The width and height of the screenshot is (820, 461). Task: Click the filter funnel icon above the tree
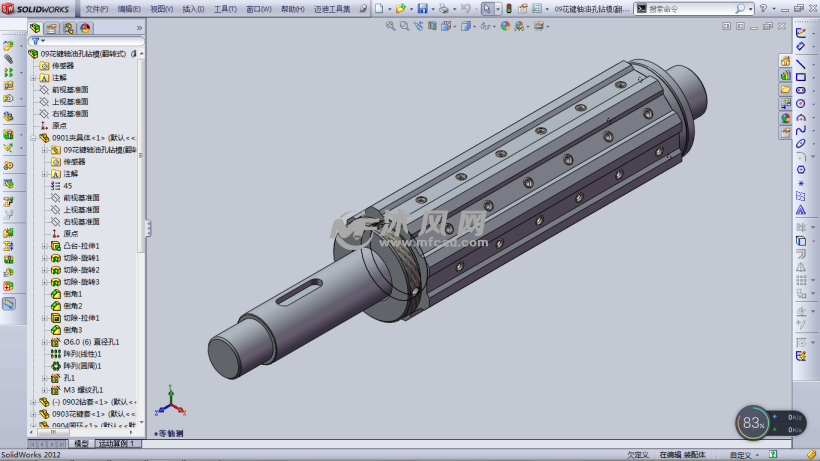(x=35, y=41)
